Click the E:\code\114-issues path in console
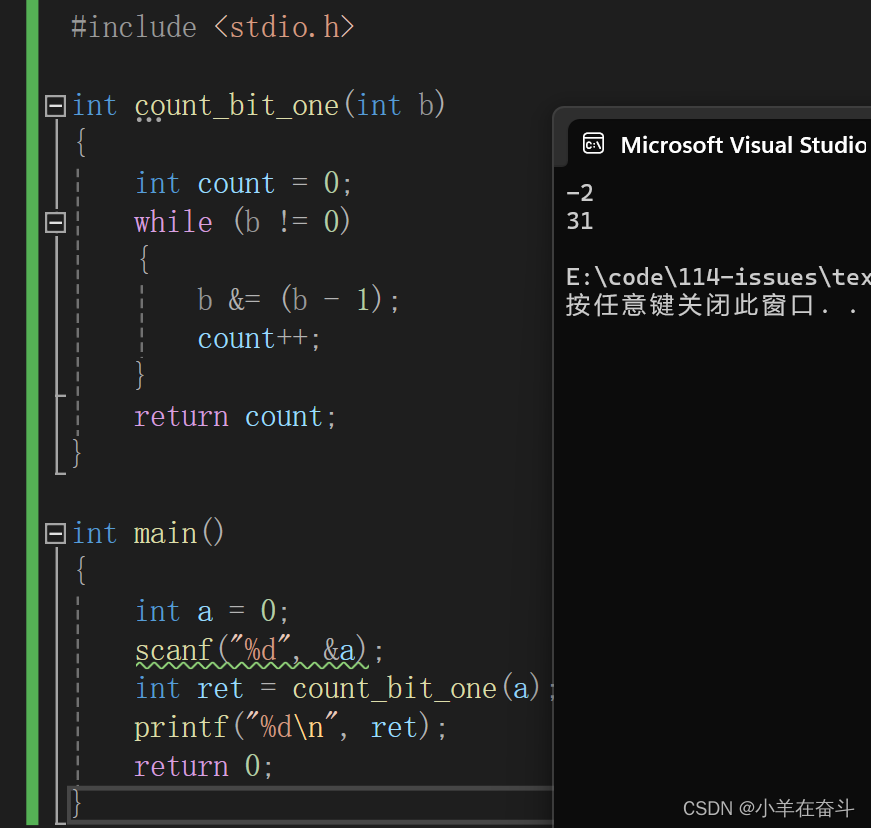871x828 pixels. pos(718,277)
